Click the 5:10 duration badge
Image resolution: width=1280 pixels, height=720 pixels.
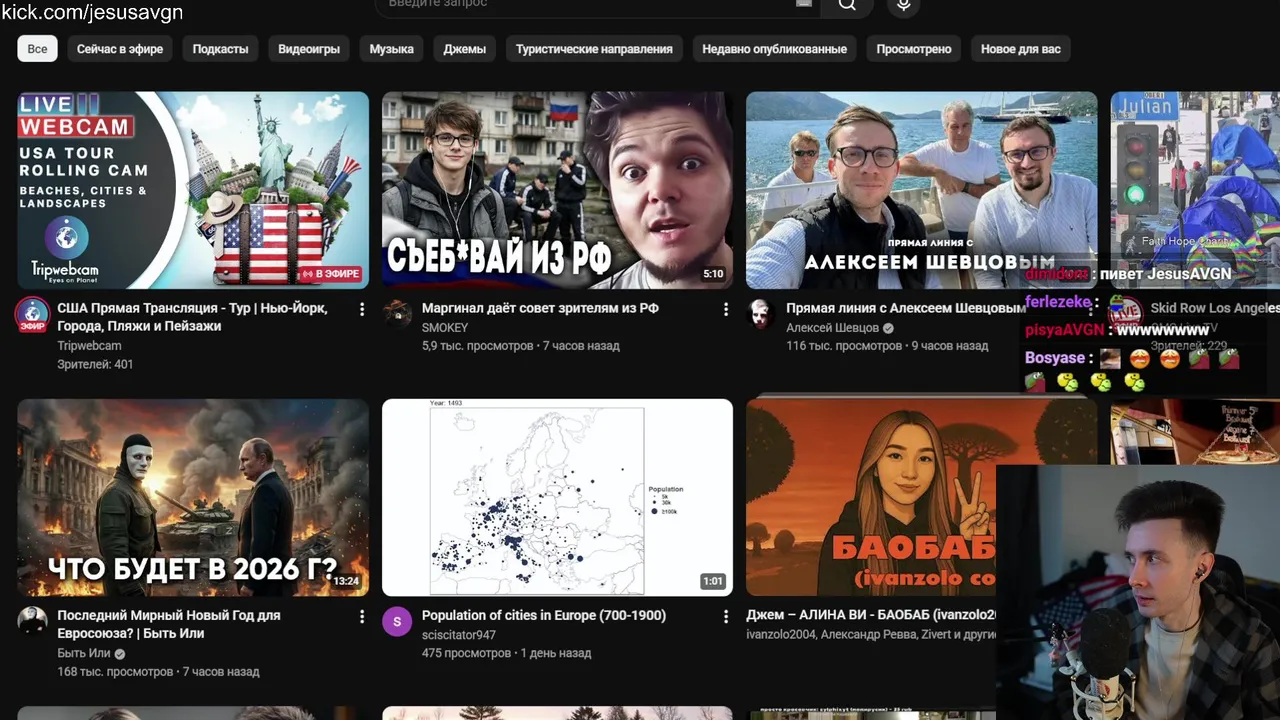713,274
